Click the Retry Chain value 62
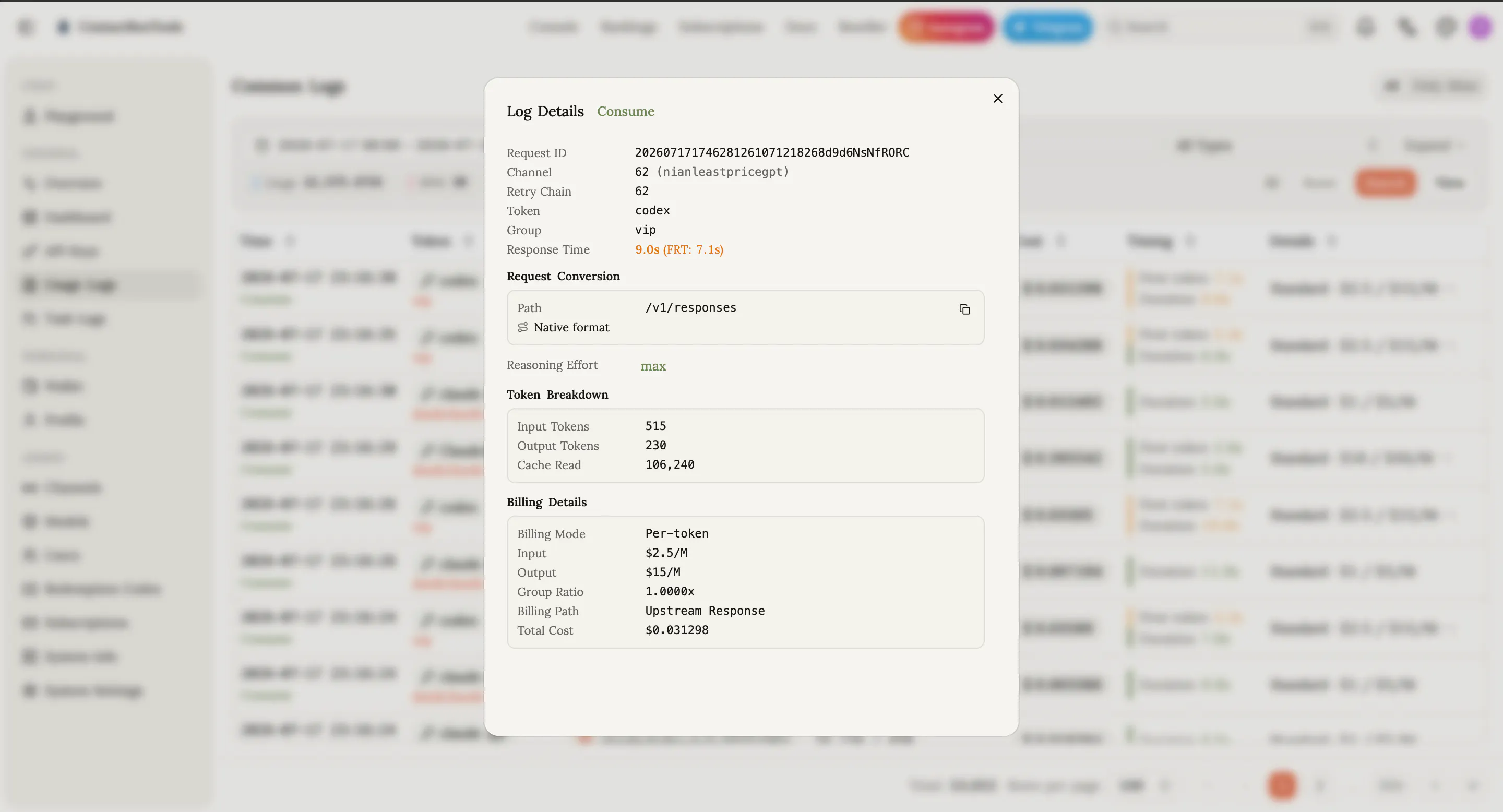The height and width of the screenshot is (812, 1503). tap(642, 191)
